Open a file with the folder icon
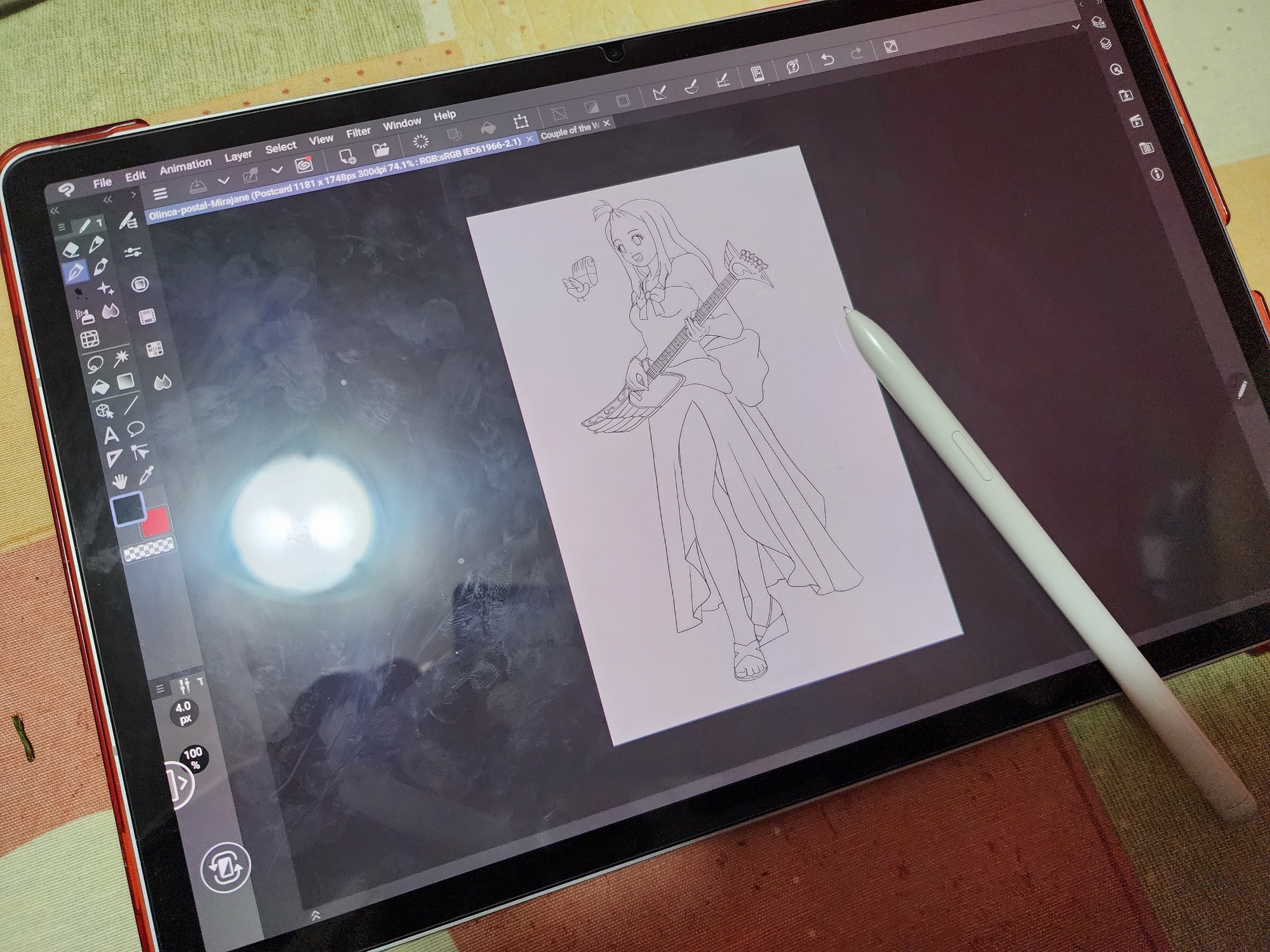 coord(381,151)
